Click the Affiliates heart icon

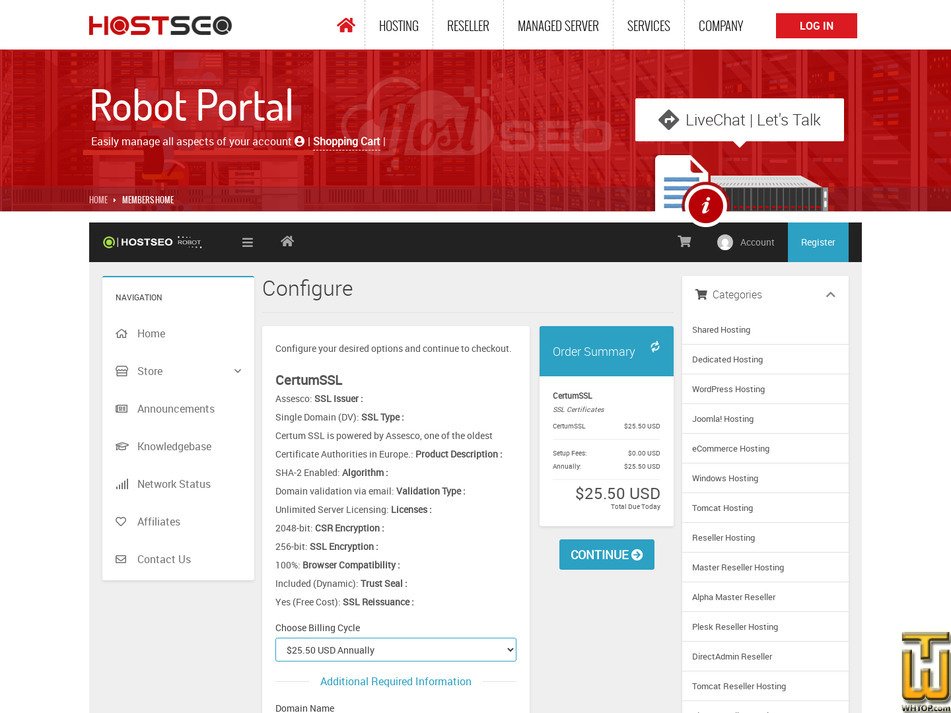point(120,521)
